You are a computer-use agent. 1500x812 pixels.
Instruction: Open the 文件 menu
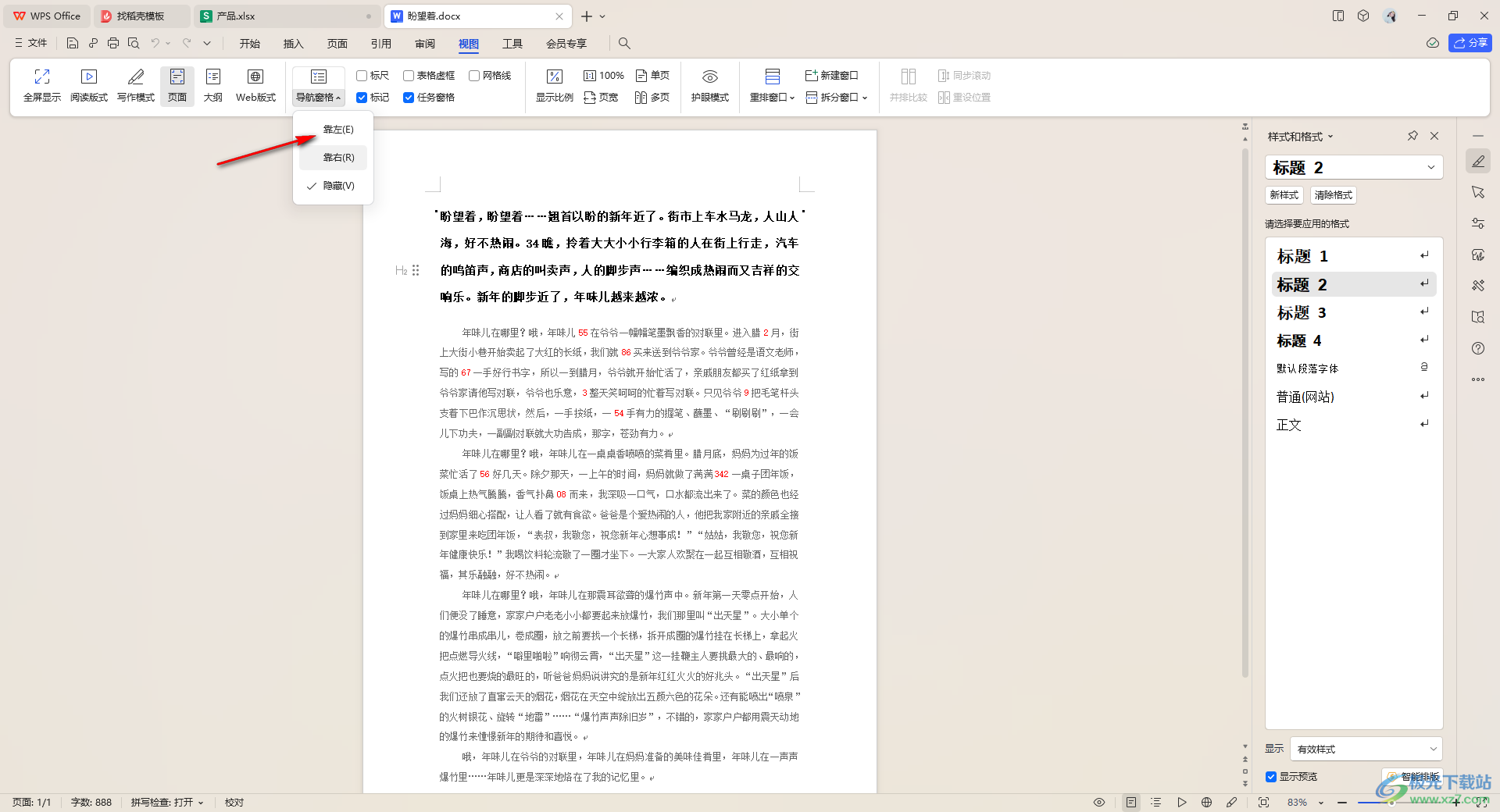(x=31, y=44)
